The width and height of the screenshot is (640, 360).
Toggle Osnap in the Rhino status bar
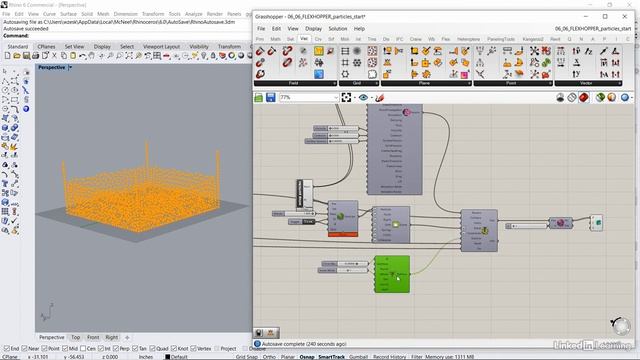pos(307,357)
